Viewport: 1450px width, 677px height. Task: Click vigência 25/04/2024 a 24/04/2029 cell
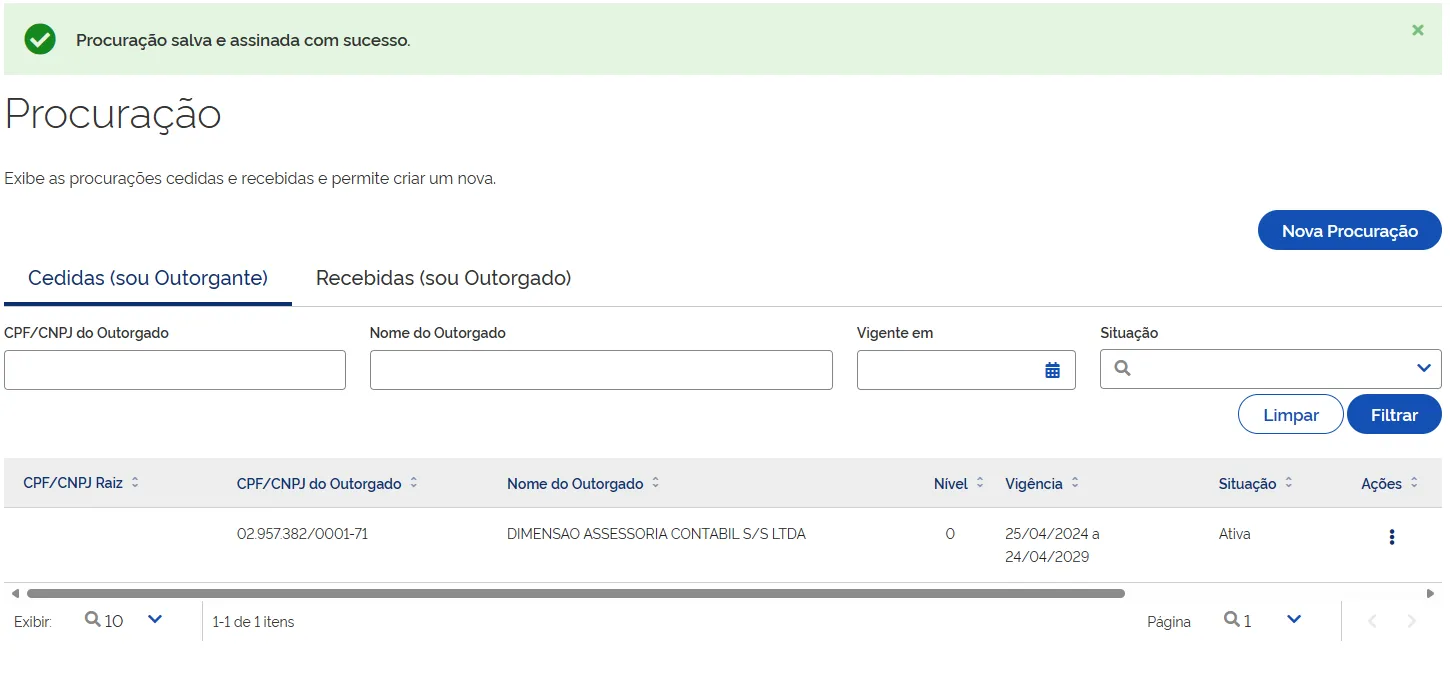coord(1052,545)
